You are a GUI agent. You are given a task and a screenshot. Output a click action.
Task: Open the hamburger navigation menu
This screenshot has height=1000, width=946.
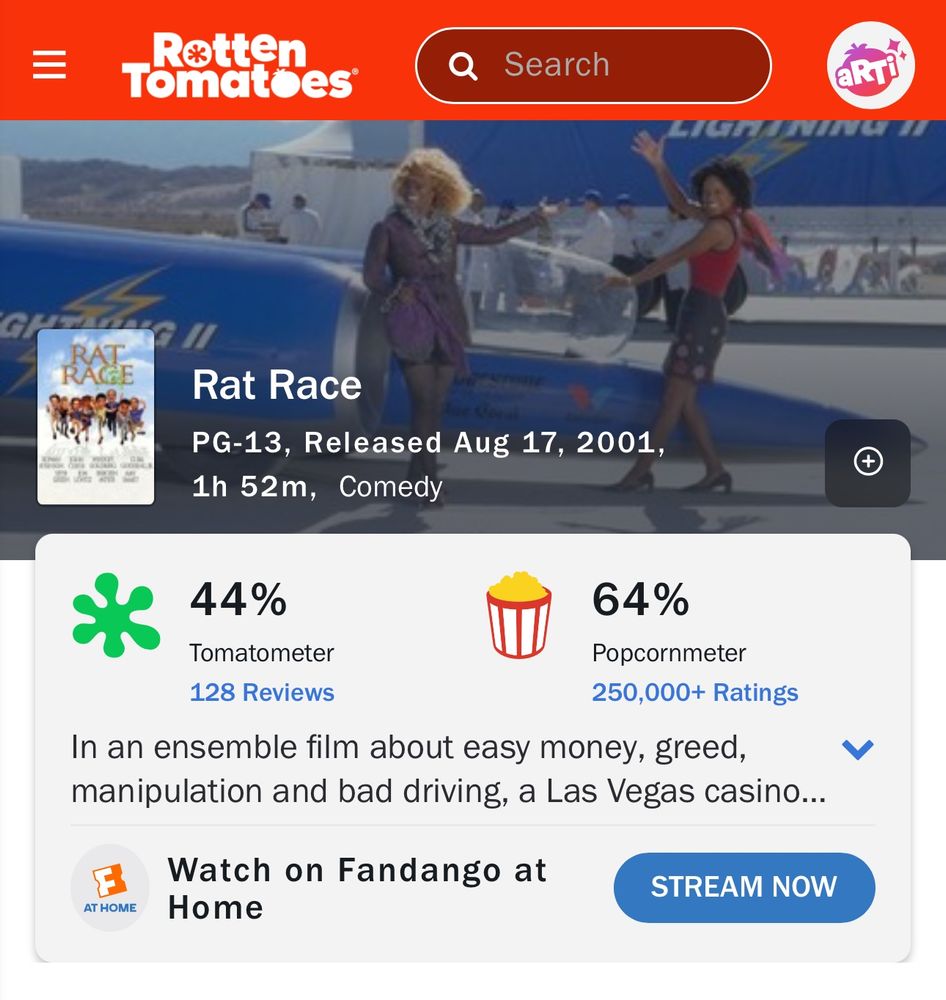click(49, 64)
